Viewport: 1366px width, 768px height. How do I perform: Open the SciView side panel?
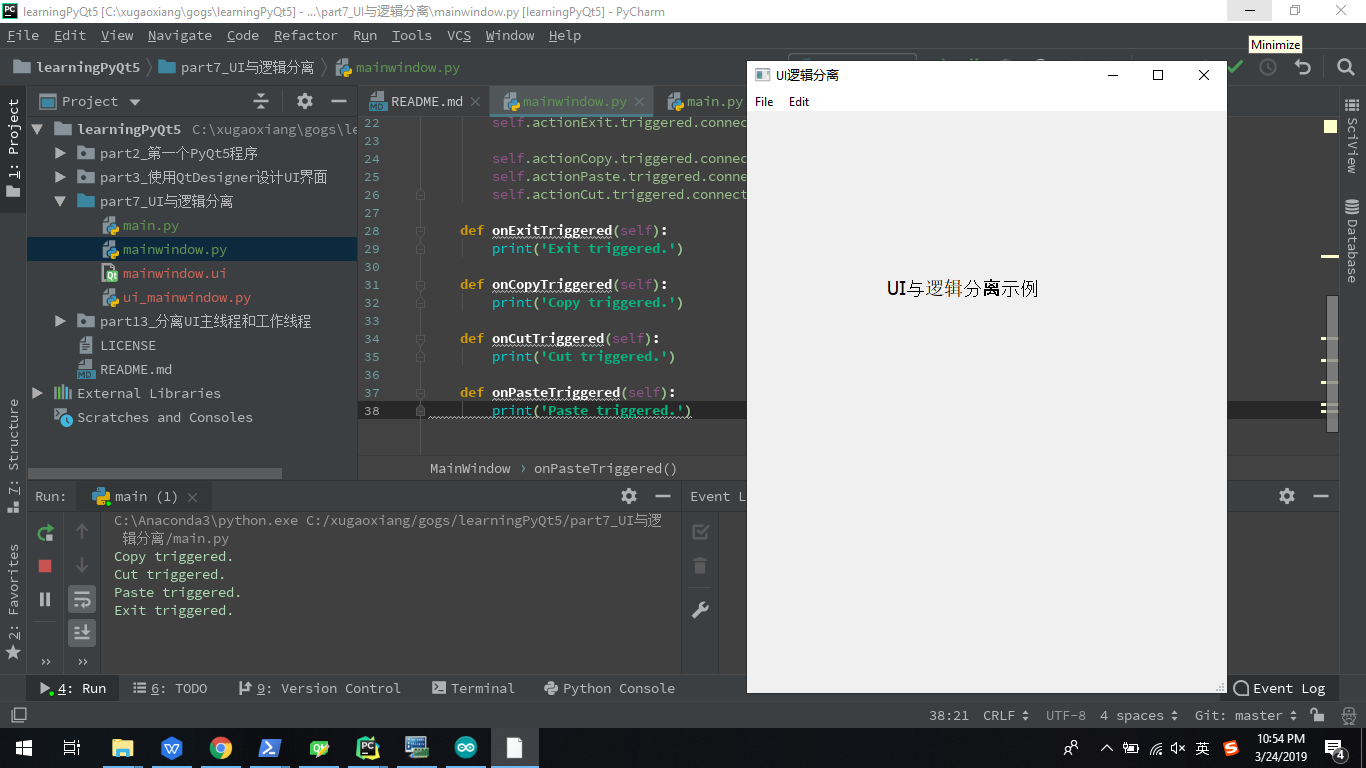pyautogui.click(x=1352, y=135)
